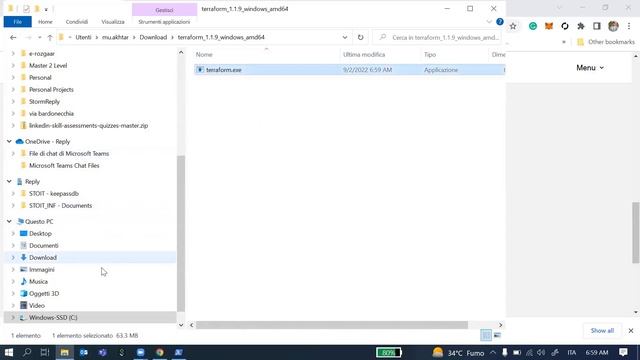Viewport: 640px width, 360px height.
Task: Go back with the Explorer back arrow
Action: coord(13,37)
